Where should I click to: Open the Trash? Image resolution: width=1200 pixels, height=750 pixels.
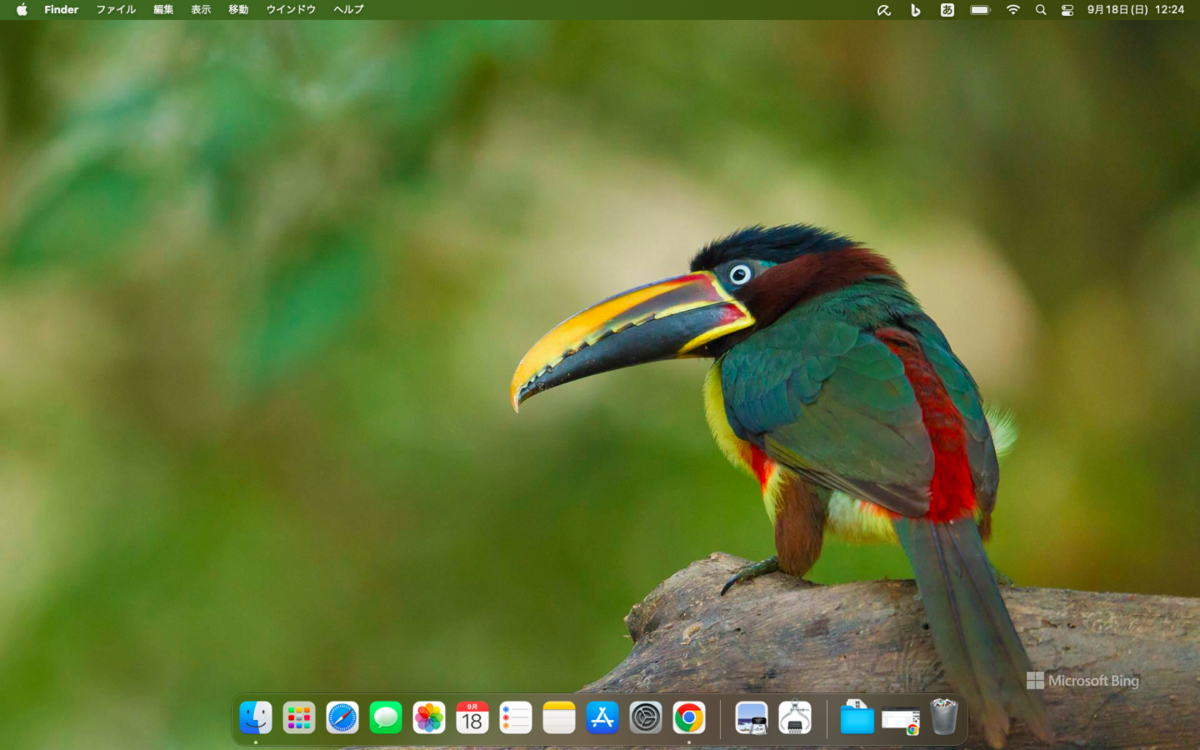pyautogui.click(x=944, y=717)
